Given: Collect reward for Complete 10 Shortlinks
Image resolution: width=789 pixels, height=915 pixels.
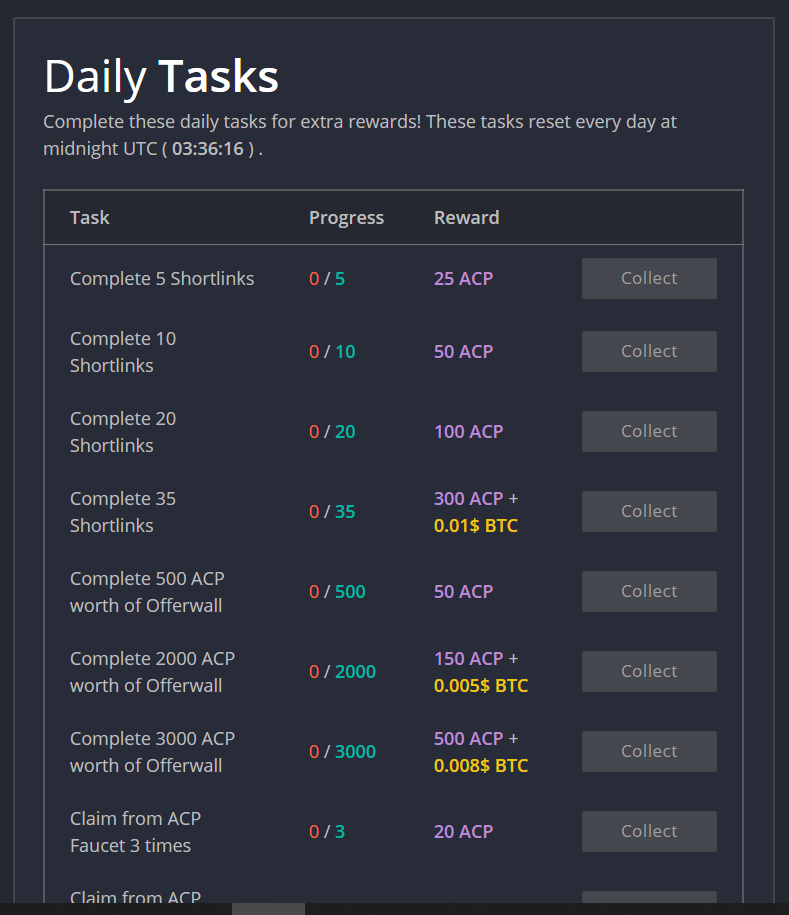Looking at the screenshot, I should click(649, 351).
